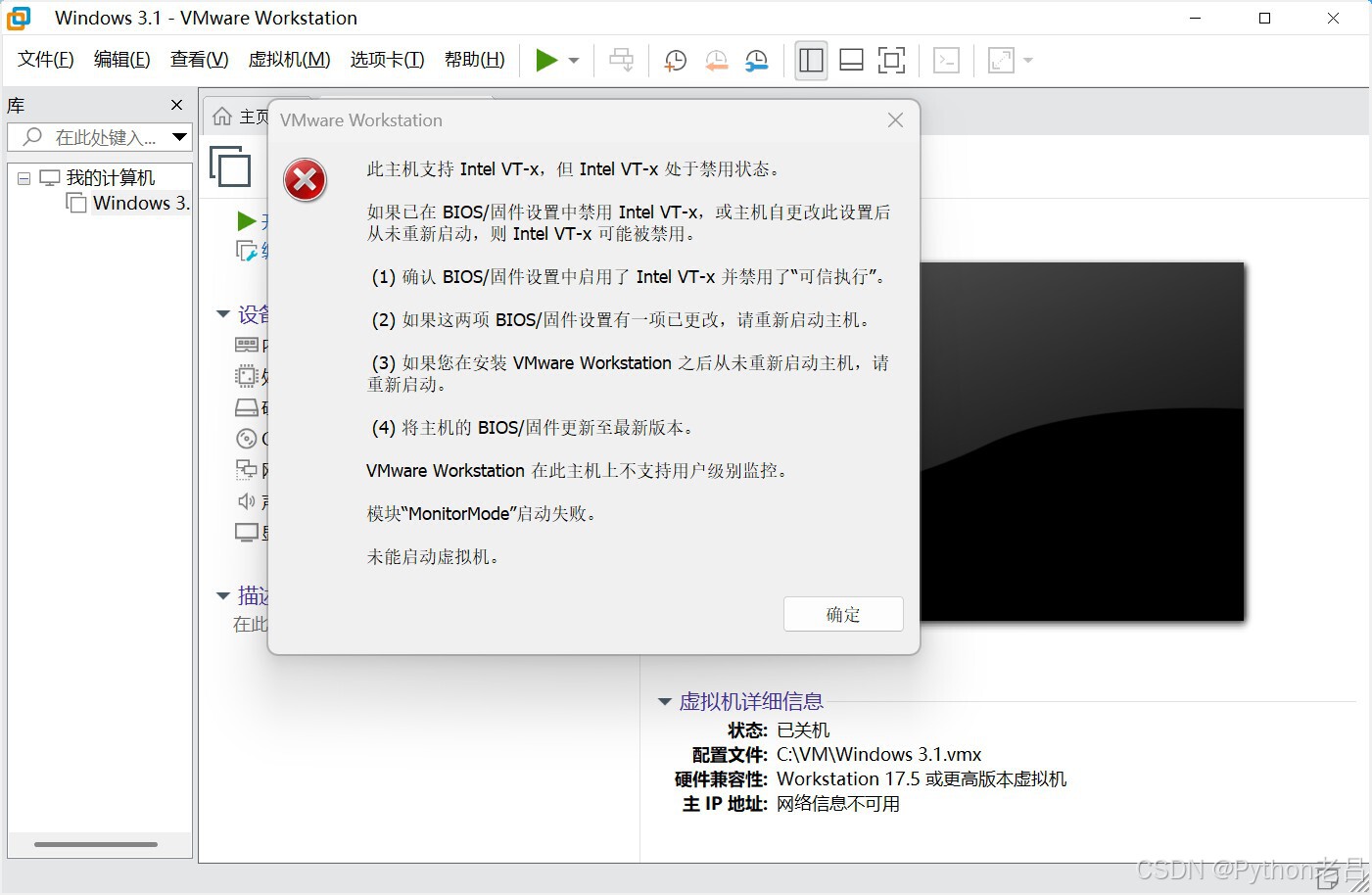Click the display device icon
Image resolution: width=1372 pixels, height=895 pixels.
tap(247, 533)
